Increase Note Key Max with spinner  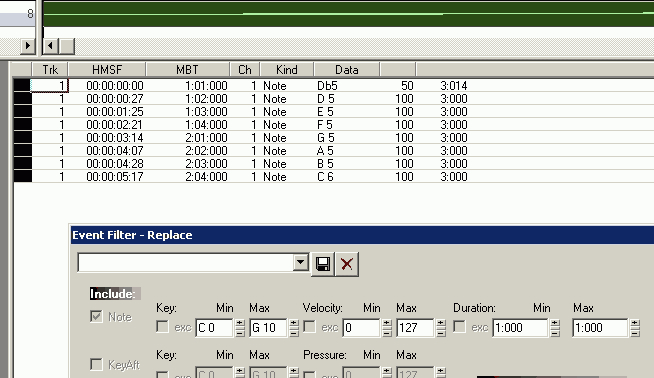[x=294, y=323]
